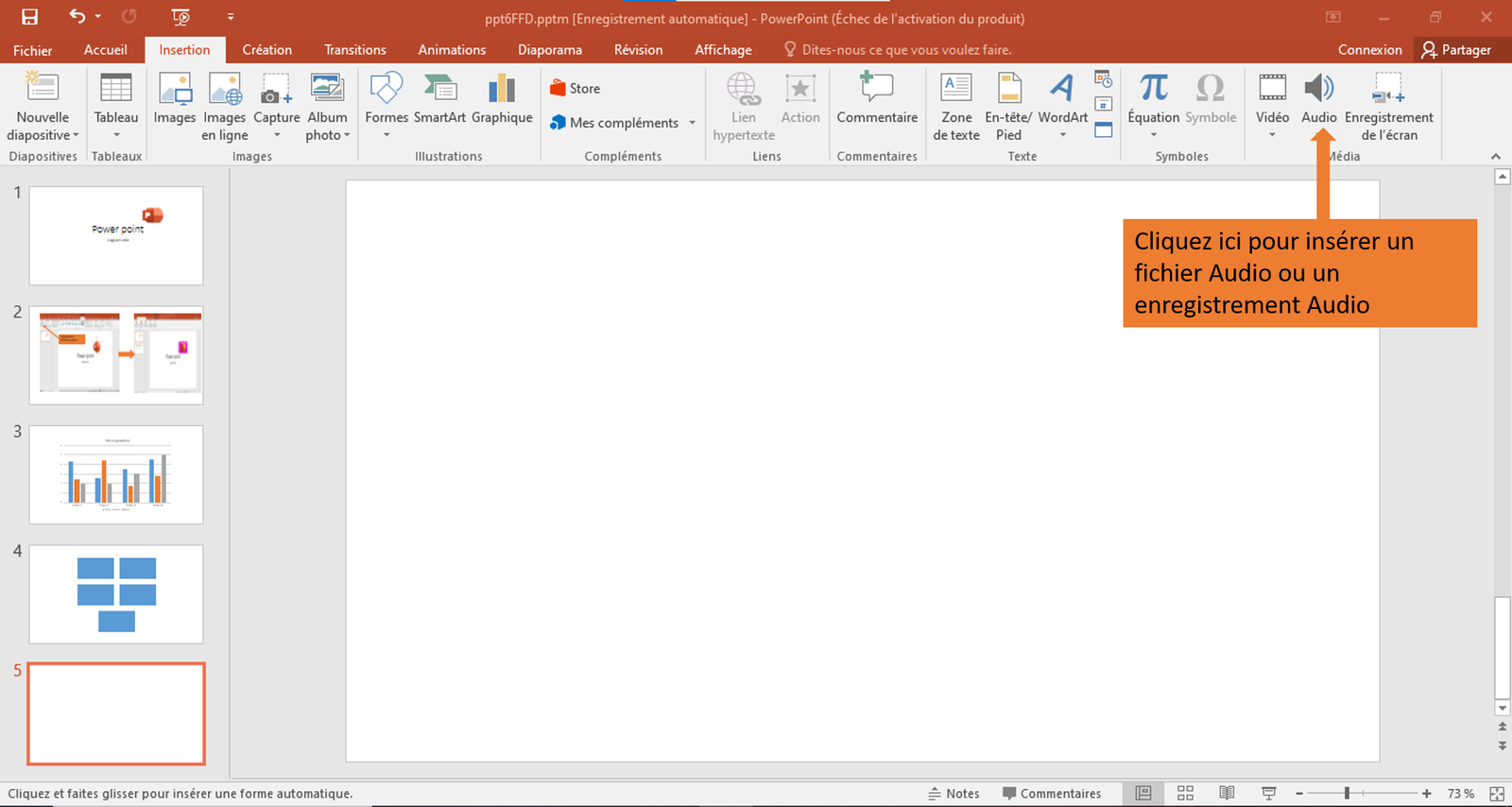Add an Action to the object
This screenshot has width=1512, height=807.
tap(800, 98)
